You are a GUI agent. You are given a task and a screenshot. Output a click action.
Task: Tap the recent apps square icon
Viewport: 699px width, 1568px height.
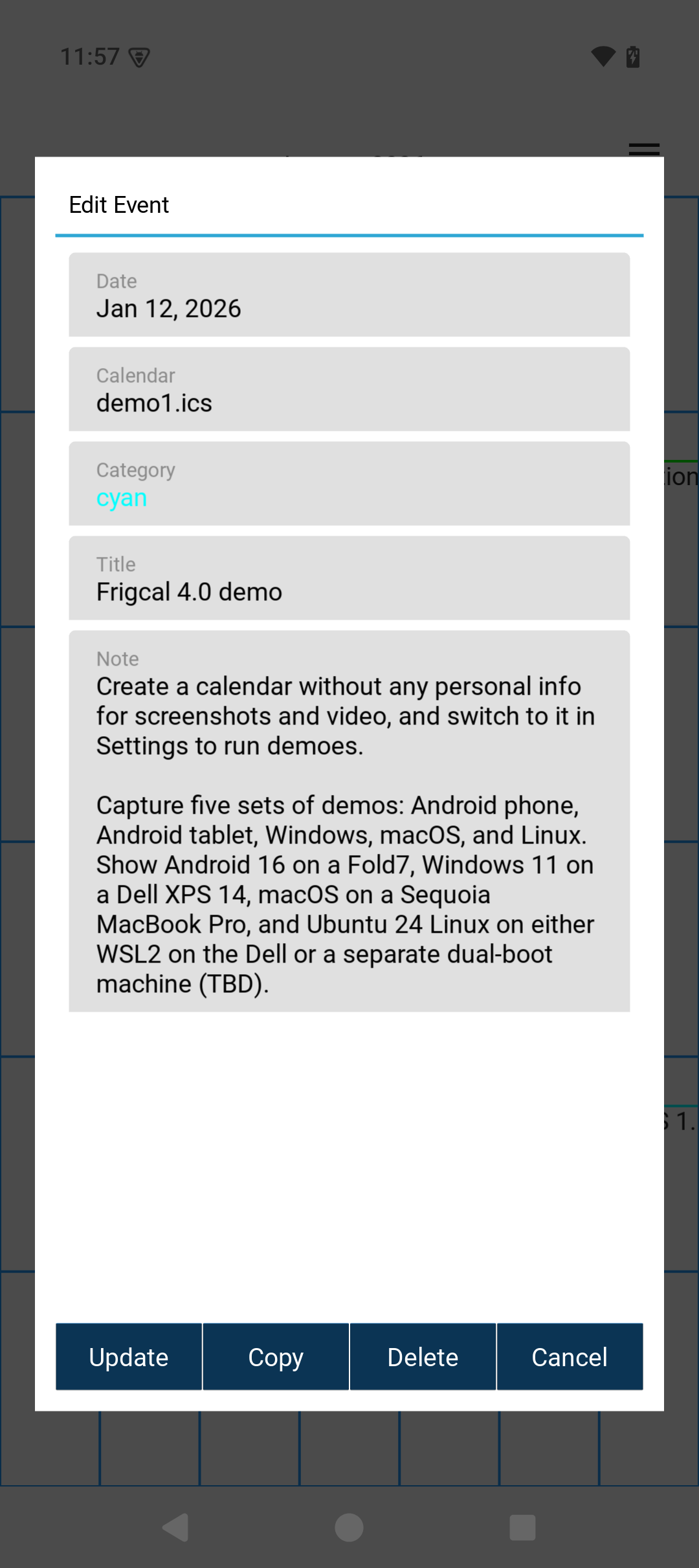(522, 1528)
